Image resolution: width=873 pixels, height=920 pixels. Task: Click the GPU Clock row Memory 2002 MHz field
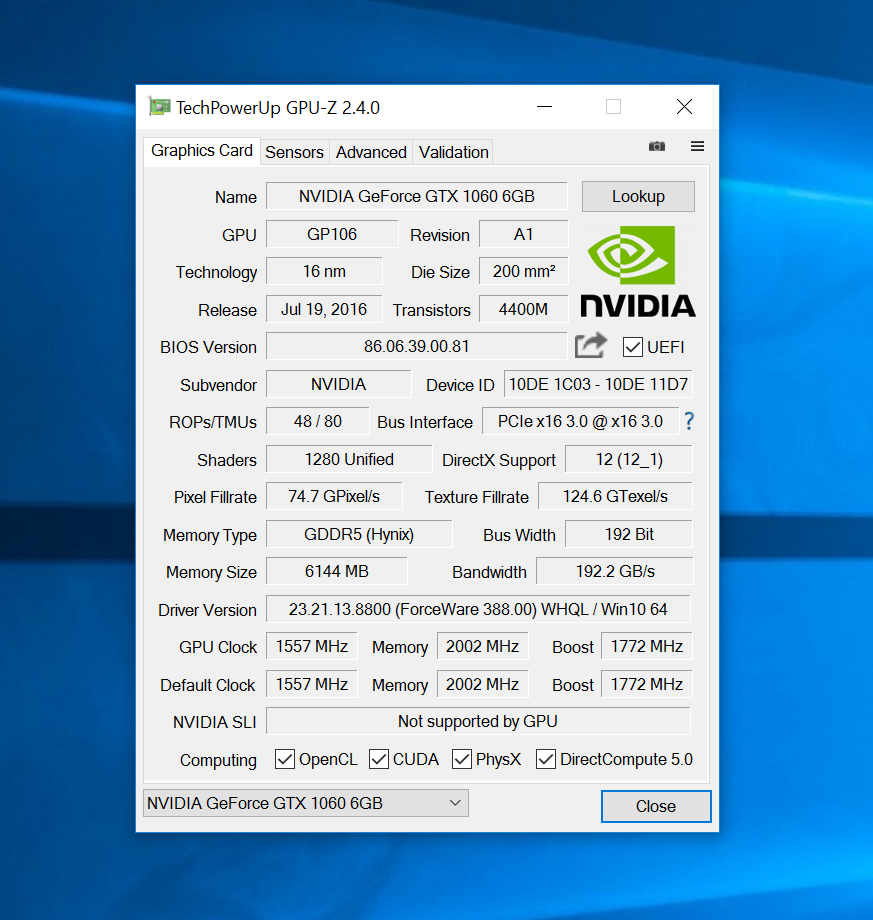click(482, 647)
